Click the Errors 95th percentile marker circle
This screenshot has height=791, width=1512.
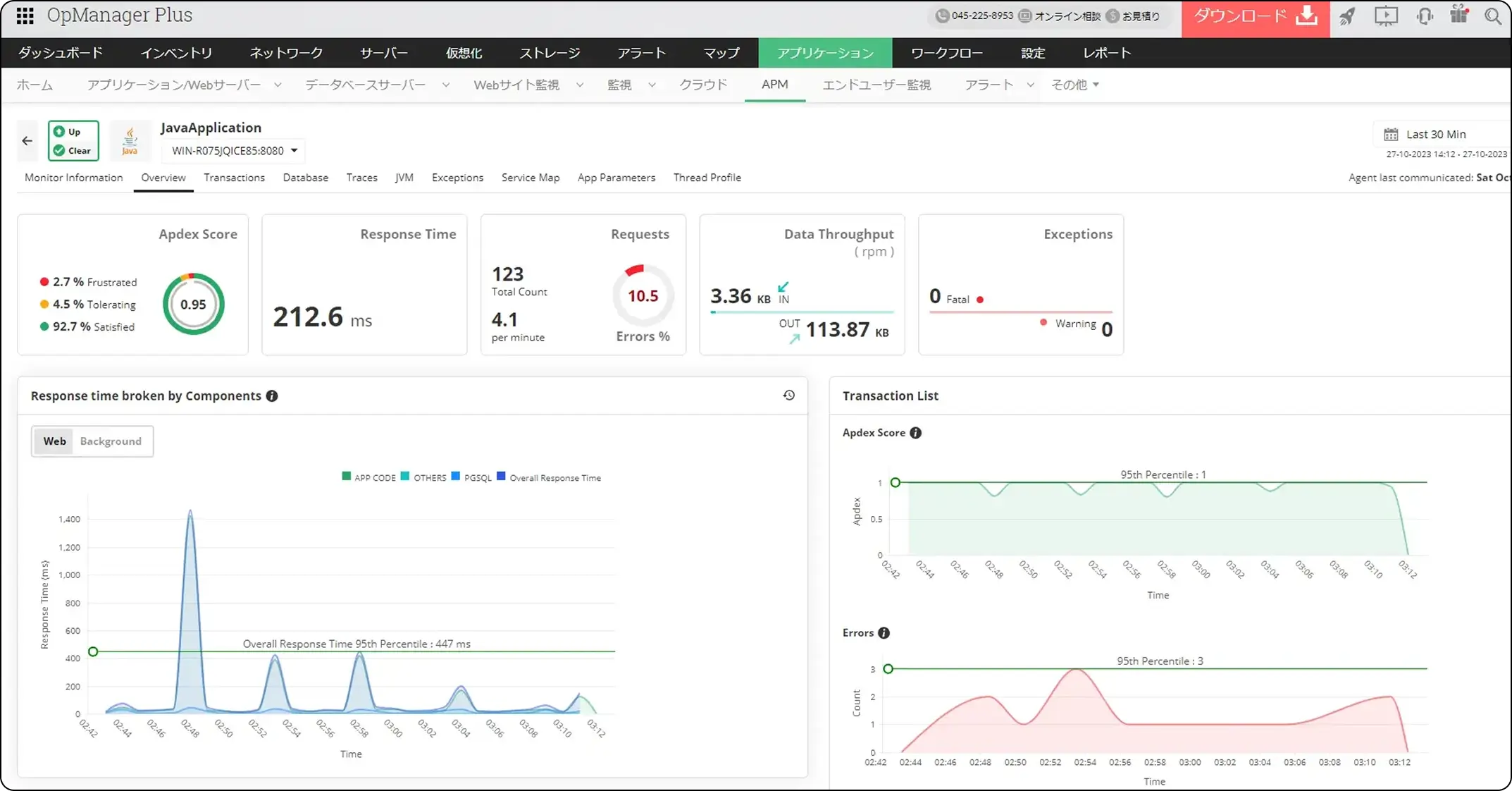[x=888, y=668]
